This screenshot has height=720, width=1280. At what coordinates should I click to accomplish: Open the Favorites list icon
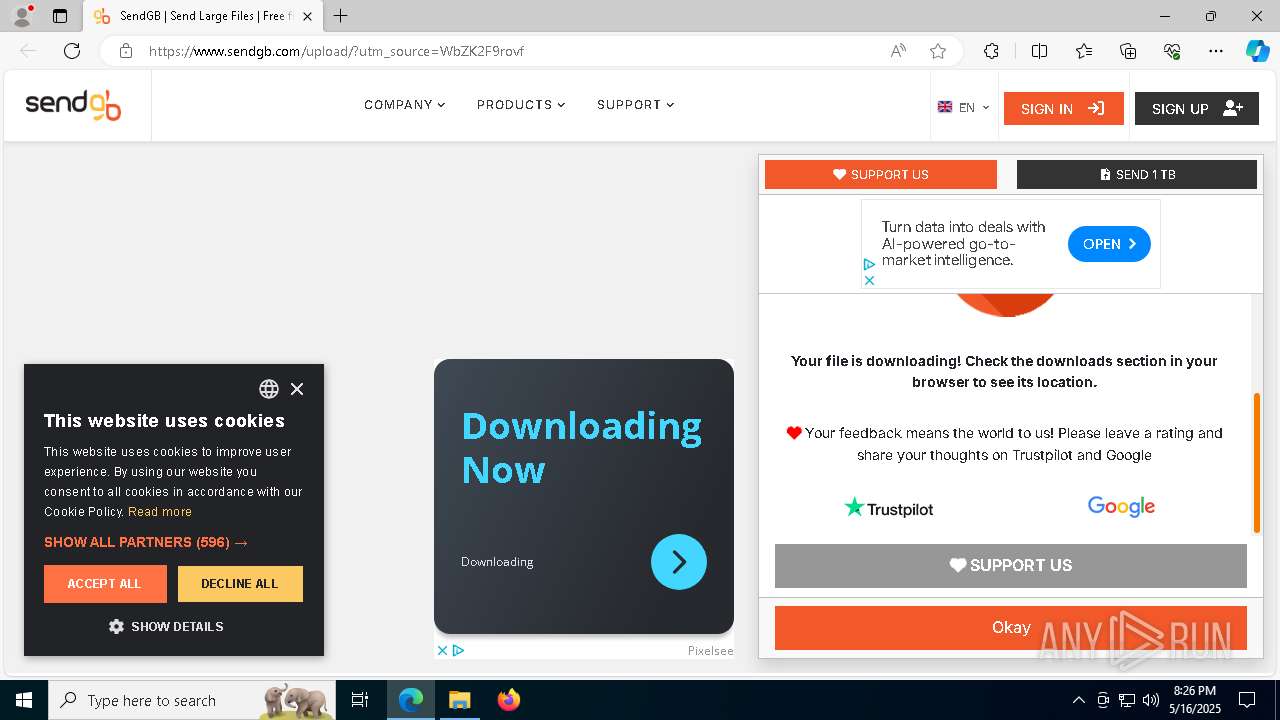point(1084,51)
